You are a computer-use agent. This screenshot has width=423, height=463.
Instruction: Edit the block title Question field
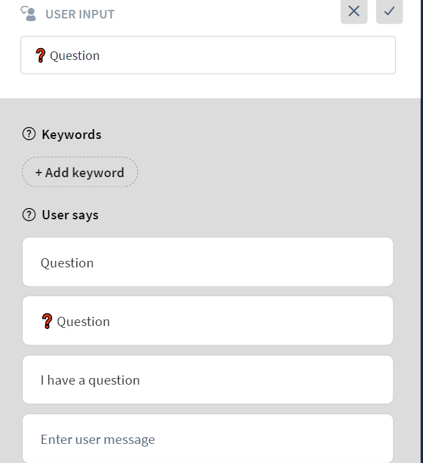point(208,55)
